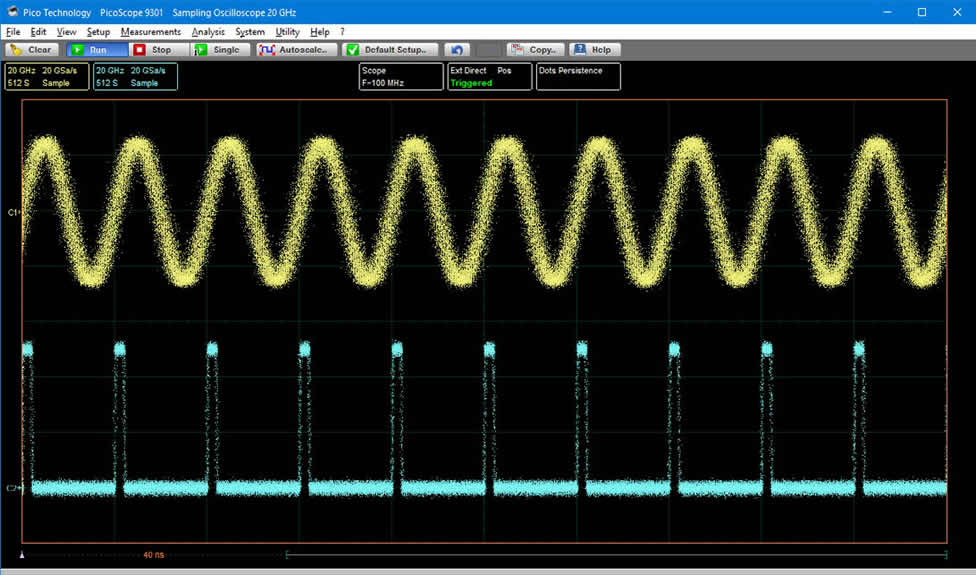Click the green Triggered status text
The width and height of the screenshot is (976, 575).
click(x=471, y=83)
